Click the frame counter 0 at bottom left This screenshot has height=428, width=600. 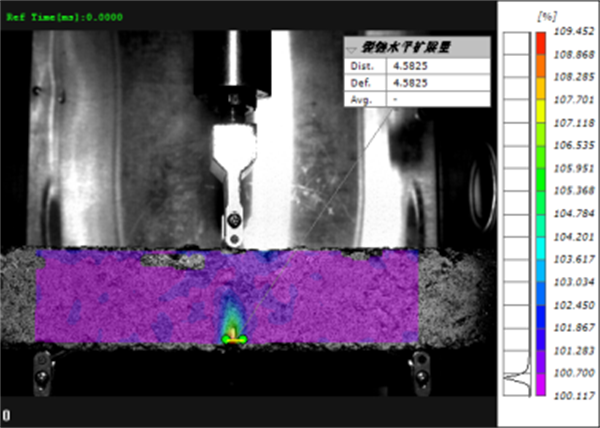pos(6,414)
